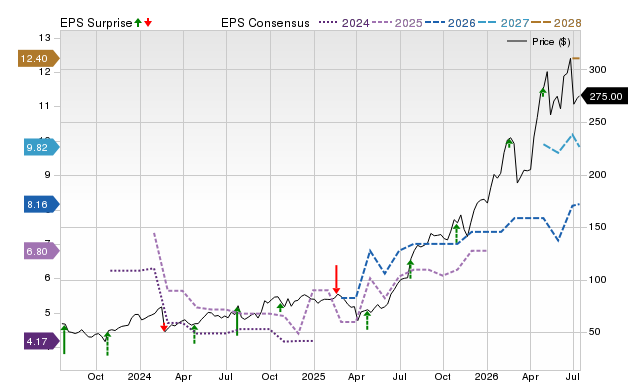Click the 12.40 brown EPS value tag

pyautogui.click(x=39, y=58)
